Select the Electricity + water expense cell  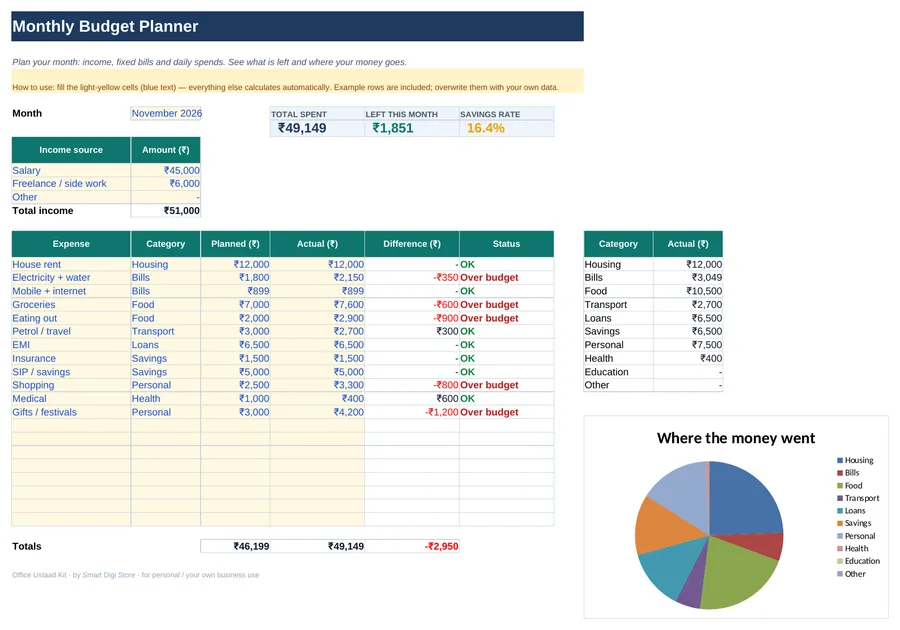[x=71, y=278]
